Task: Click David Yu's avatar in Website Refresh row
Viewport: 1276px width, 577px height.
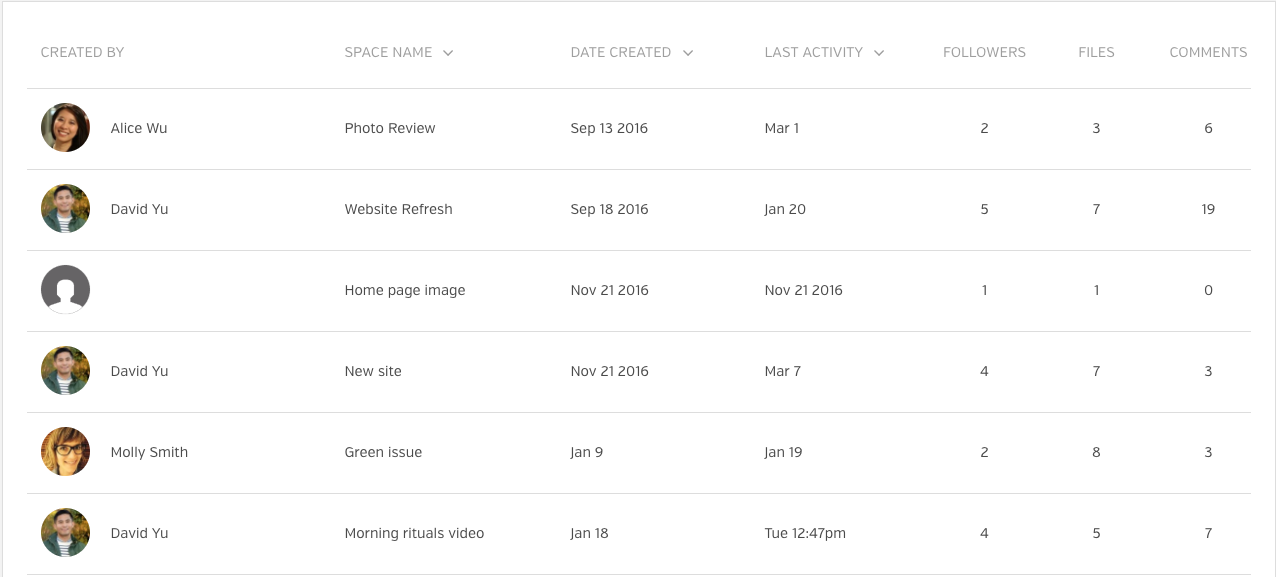Action: pos(65,209)
